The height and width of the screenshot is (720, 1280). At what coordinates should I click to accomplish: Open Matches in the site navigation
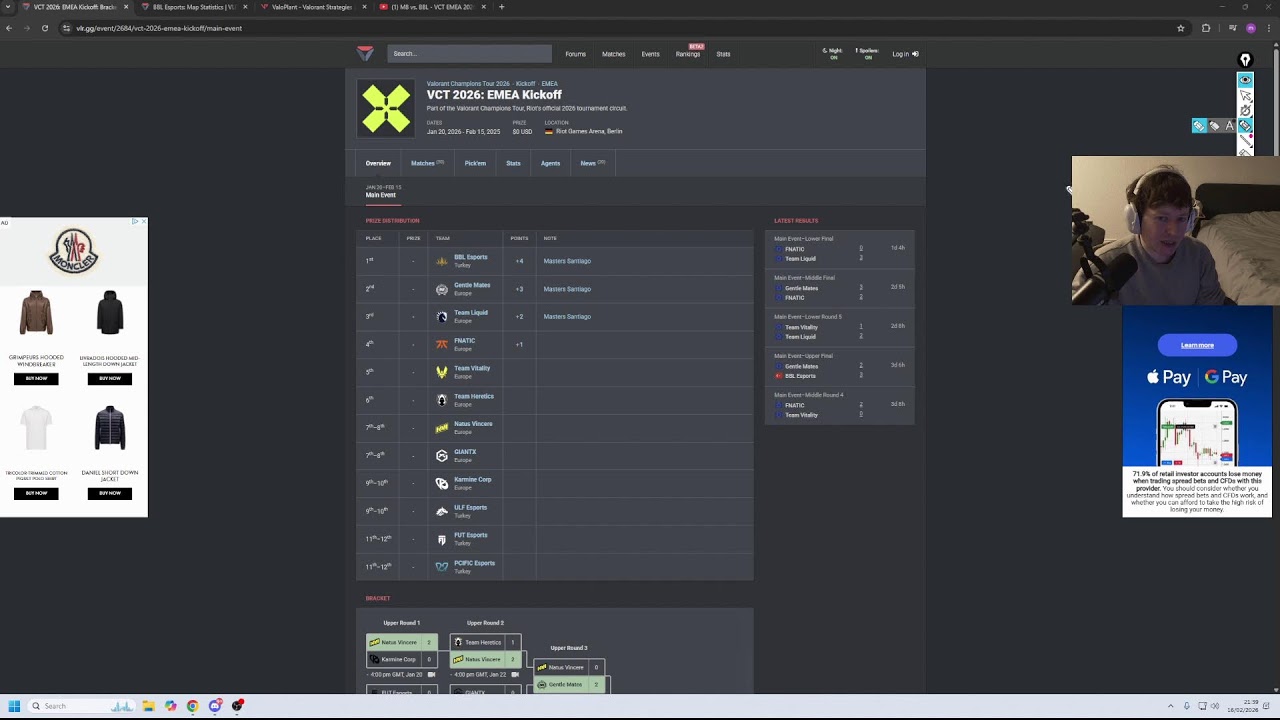(613, 54)
